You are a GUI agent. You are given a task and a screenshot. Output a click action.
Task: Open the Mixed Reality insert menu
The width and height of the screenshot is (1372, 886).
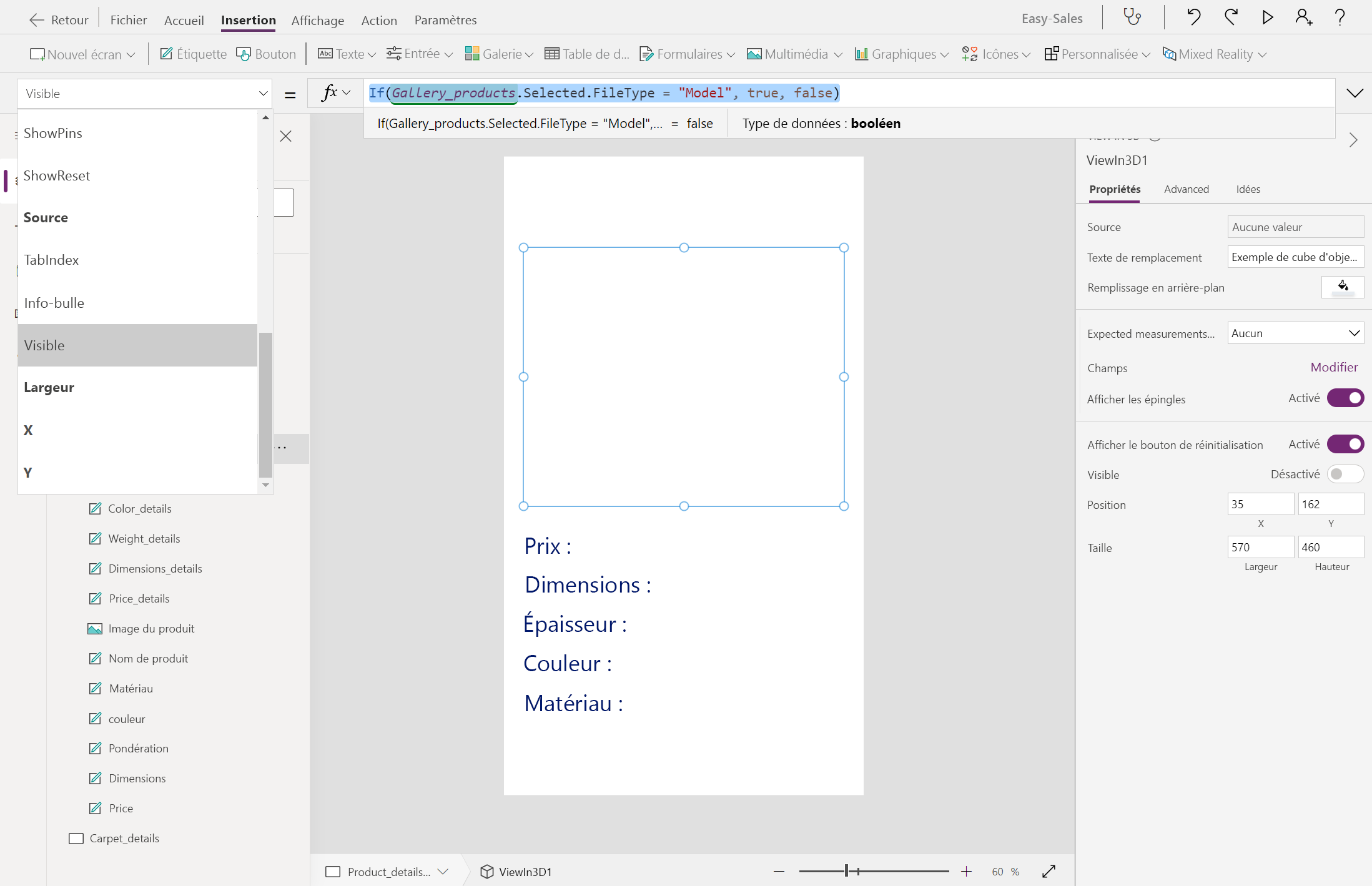(1213, 54)
